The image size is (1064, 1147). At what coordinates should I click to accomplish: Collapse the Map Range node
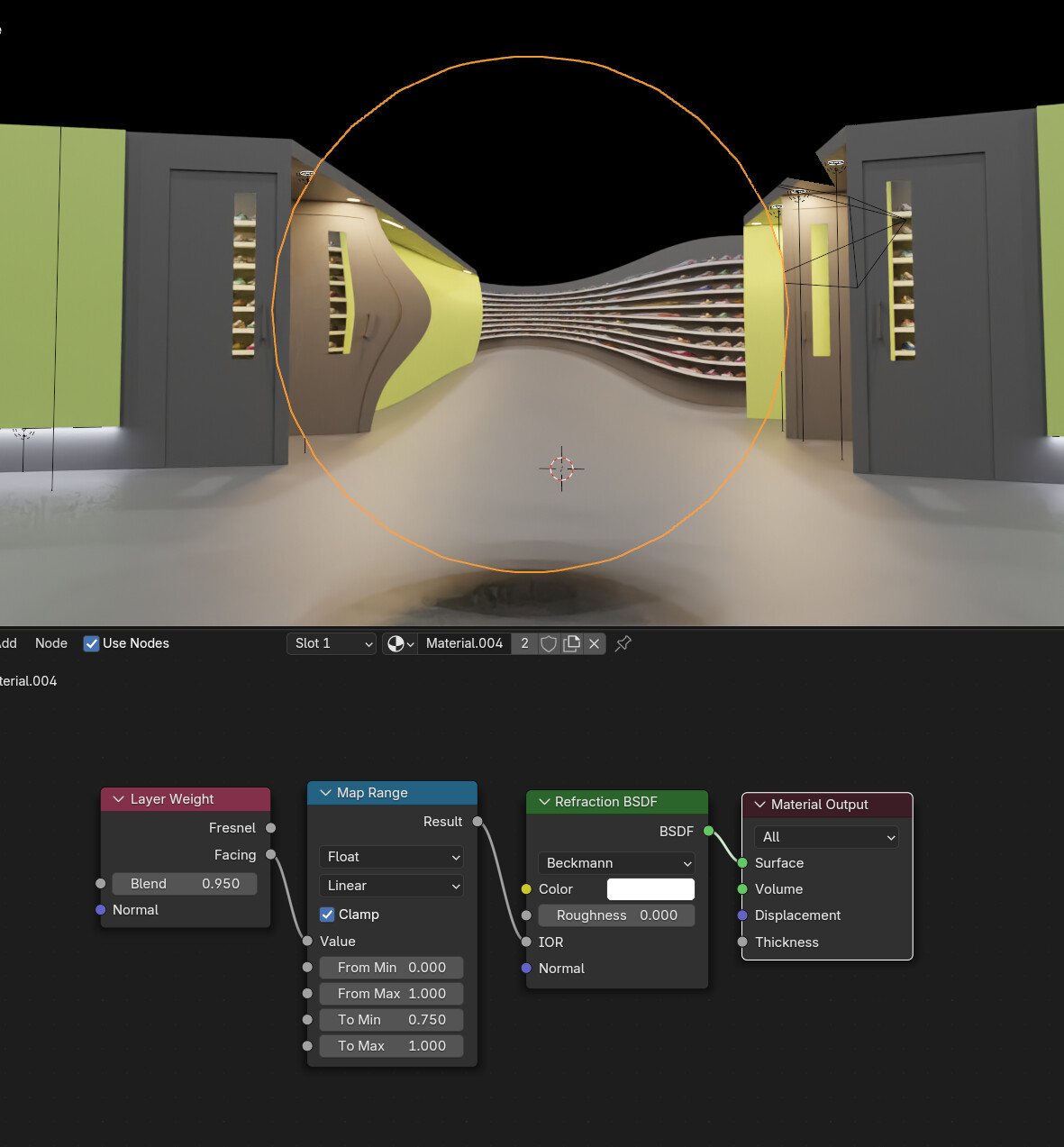point(325,793)
